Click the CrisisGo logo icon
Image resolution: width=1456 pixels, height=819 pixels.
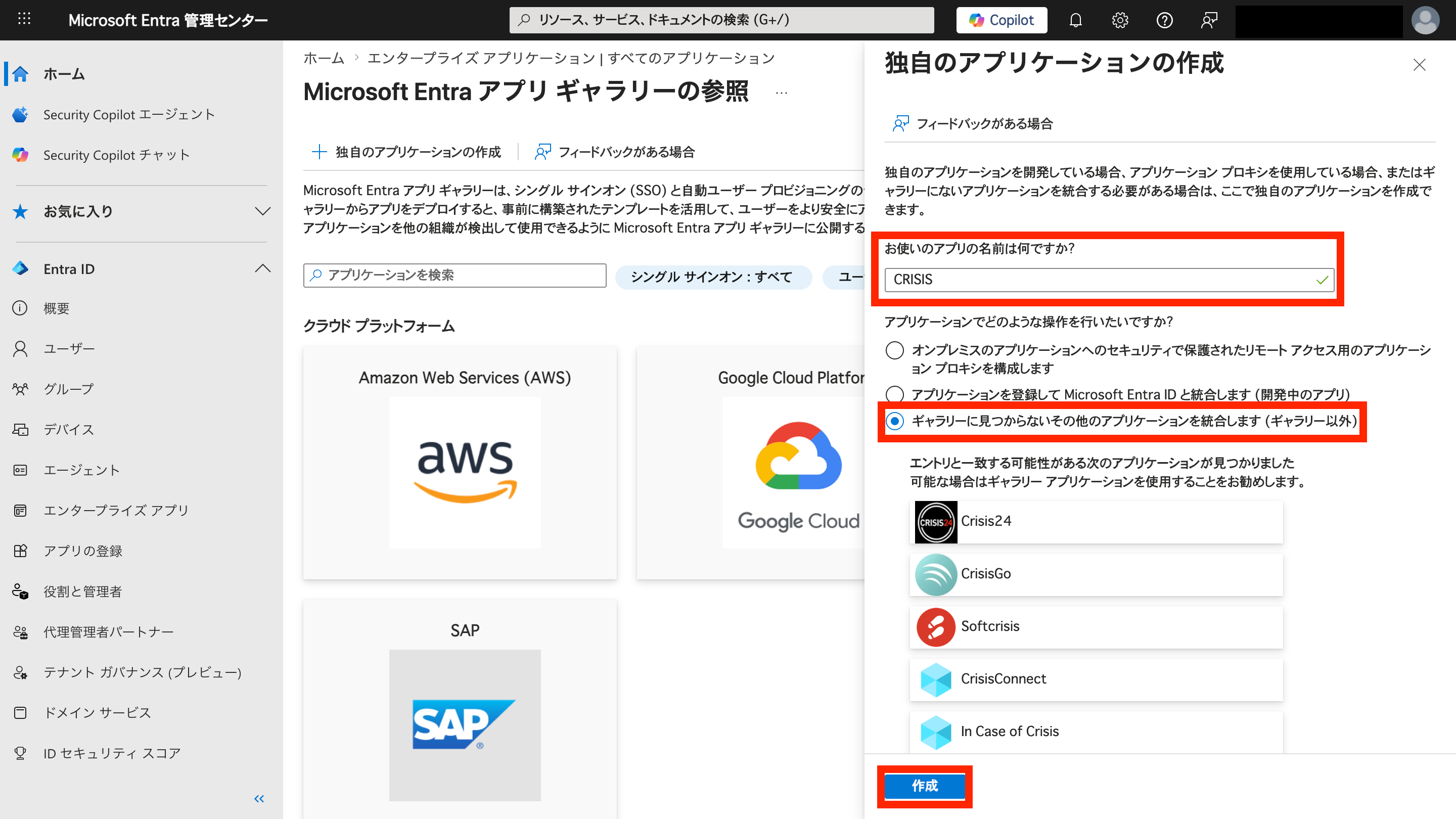(x=936, y=574)
